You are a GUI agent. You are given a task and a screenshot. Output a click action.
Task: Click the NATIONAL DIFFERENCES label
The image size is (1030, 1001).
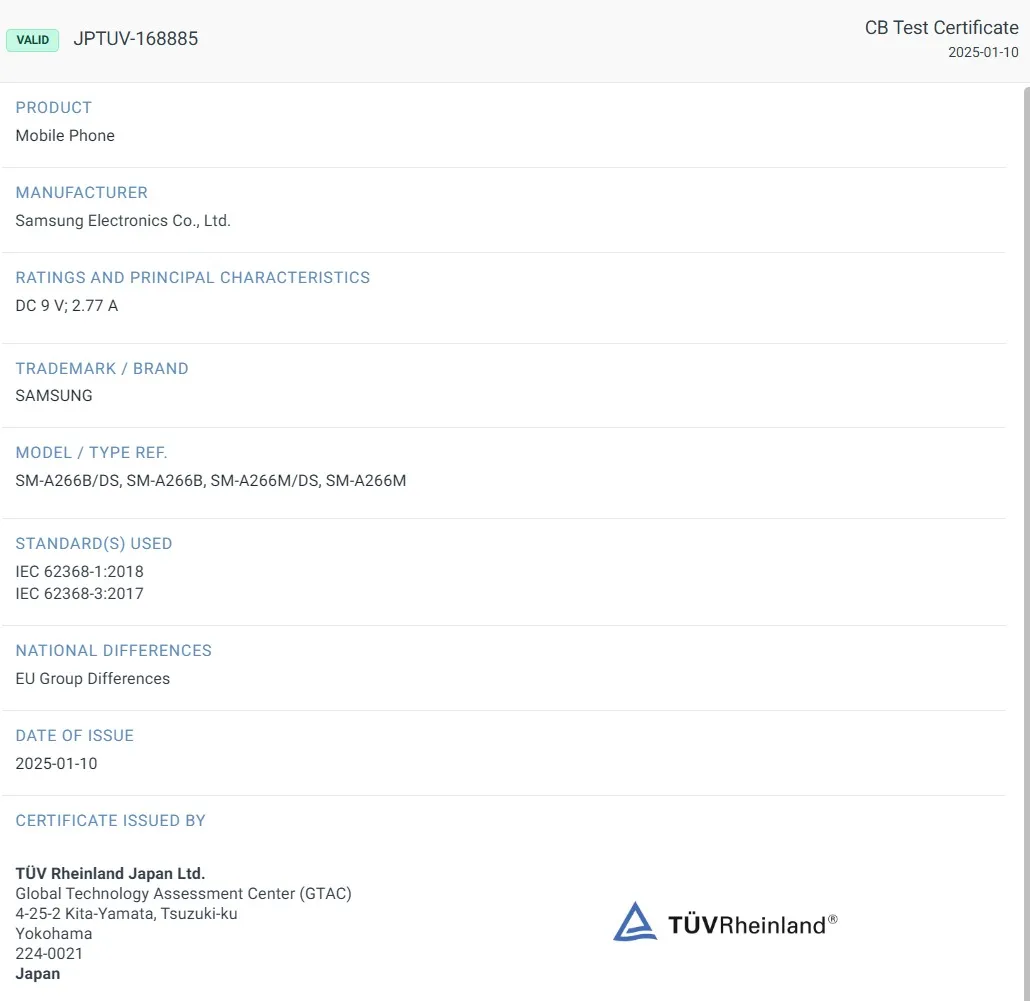coord(114,650)
